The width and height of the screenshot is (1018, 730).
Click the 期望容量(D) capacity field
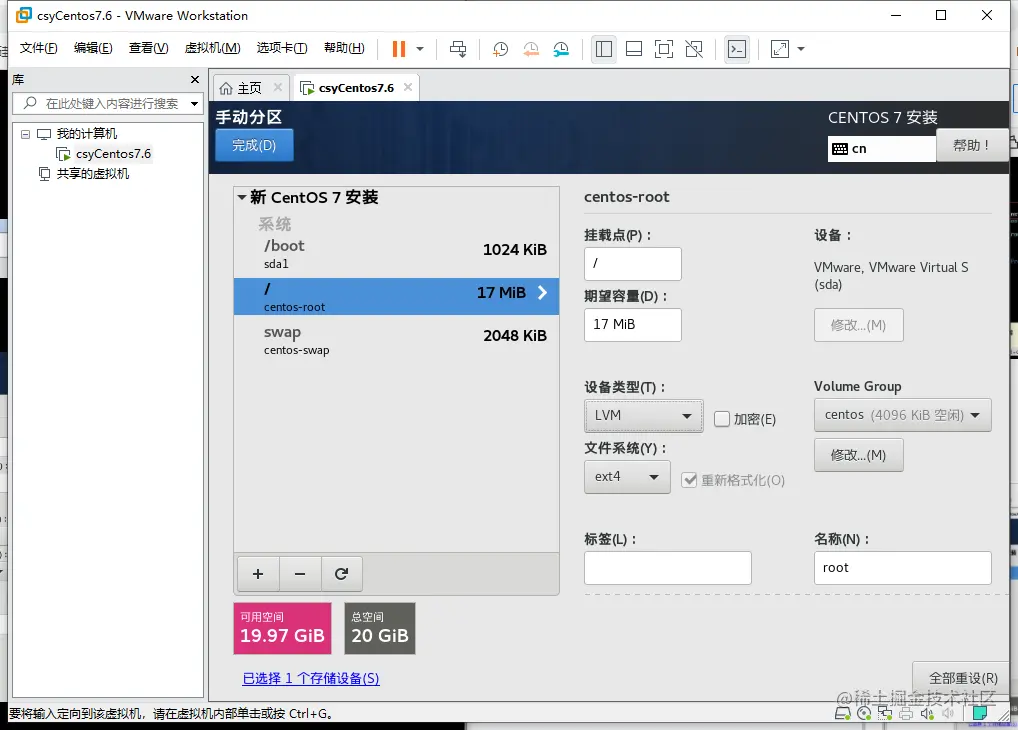(633, 324)
